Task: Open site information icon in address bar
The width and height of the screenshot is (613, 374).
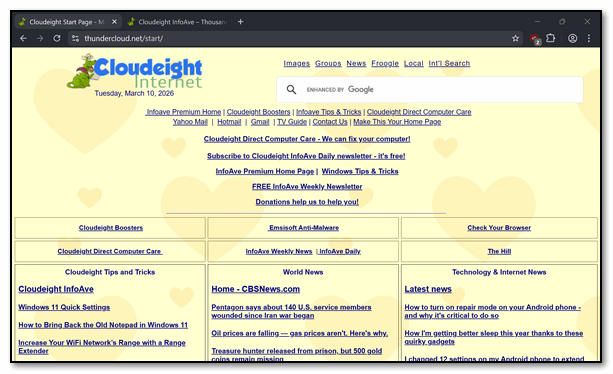Action: [x=75, y=38]
